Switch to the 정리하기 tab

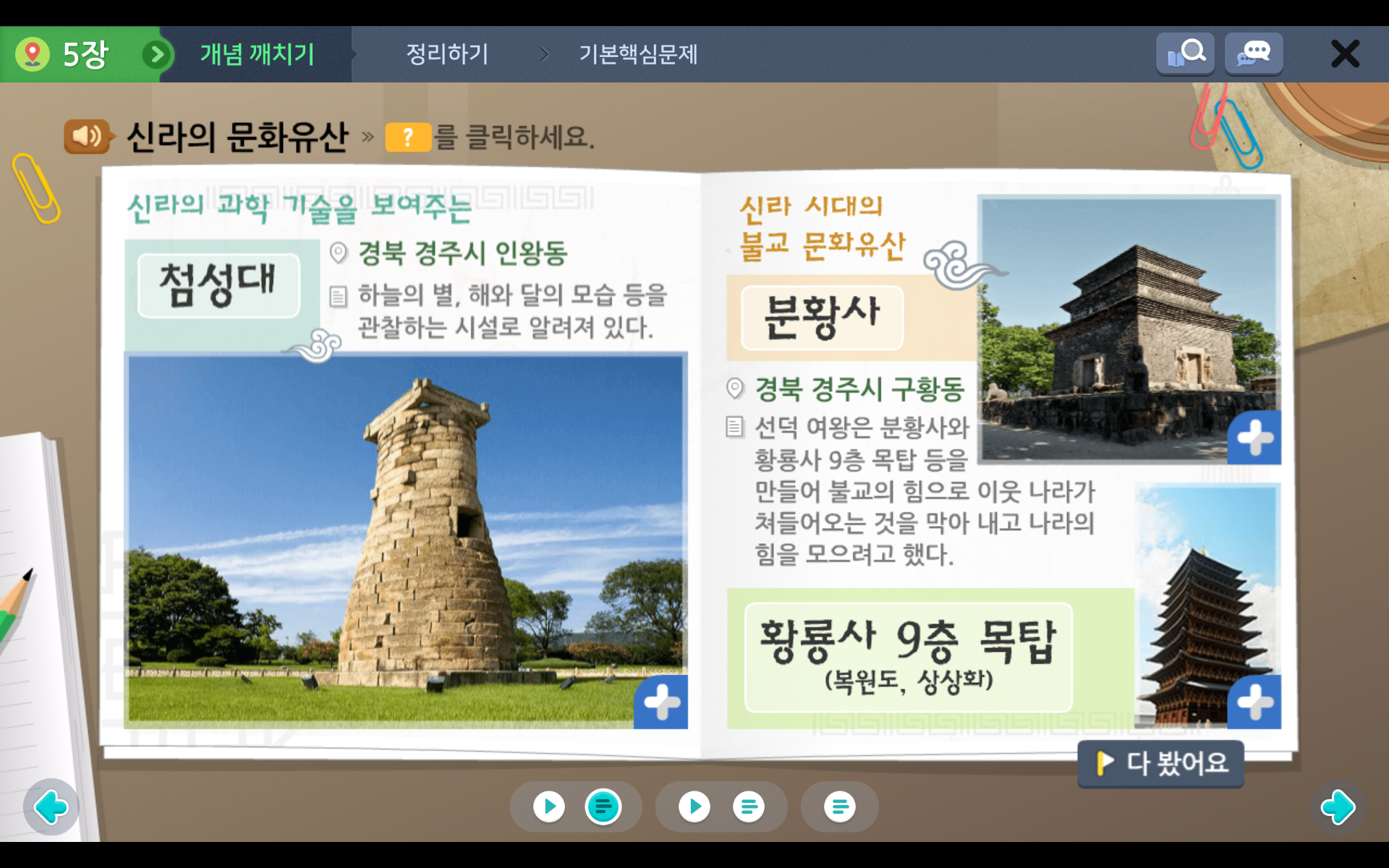coord(447,54)
